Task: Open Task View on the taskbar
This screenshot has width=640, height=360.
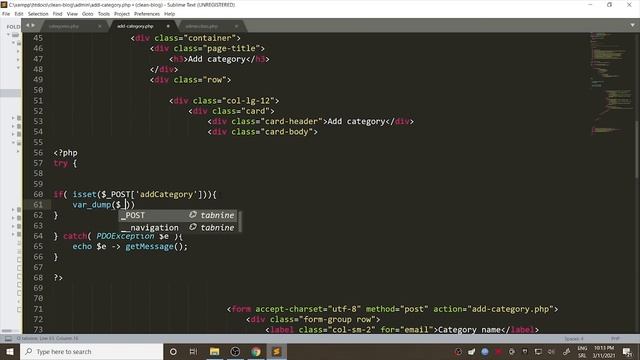Action: (x=193, y=351)
